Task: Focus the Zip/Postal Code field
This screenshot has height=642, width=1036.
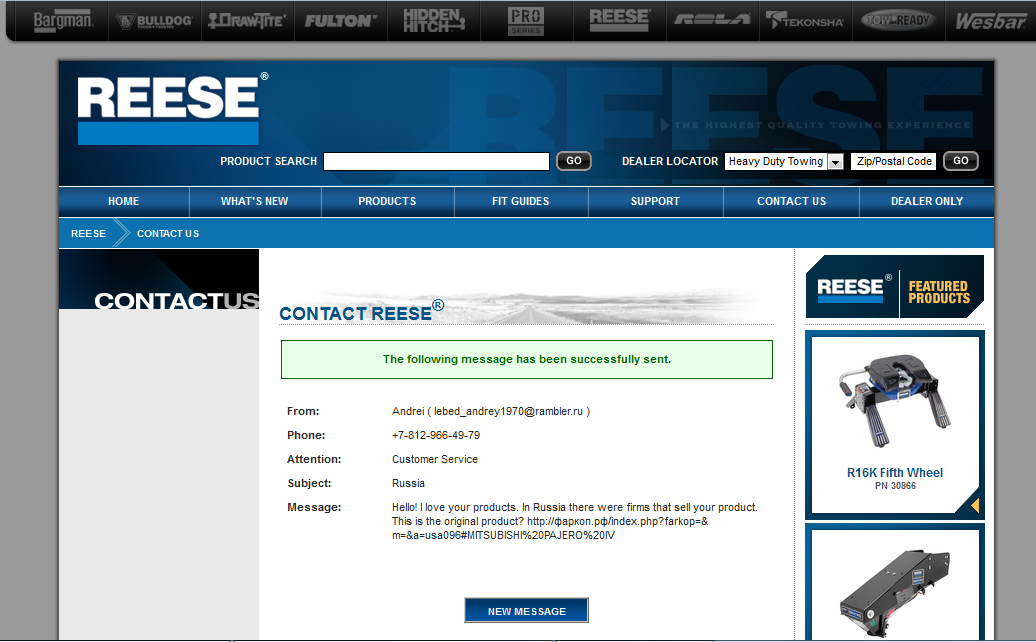Action: point(893,161)
